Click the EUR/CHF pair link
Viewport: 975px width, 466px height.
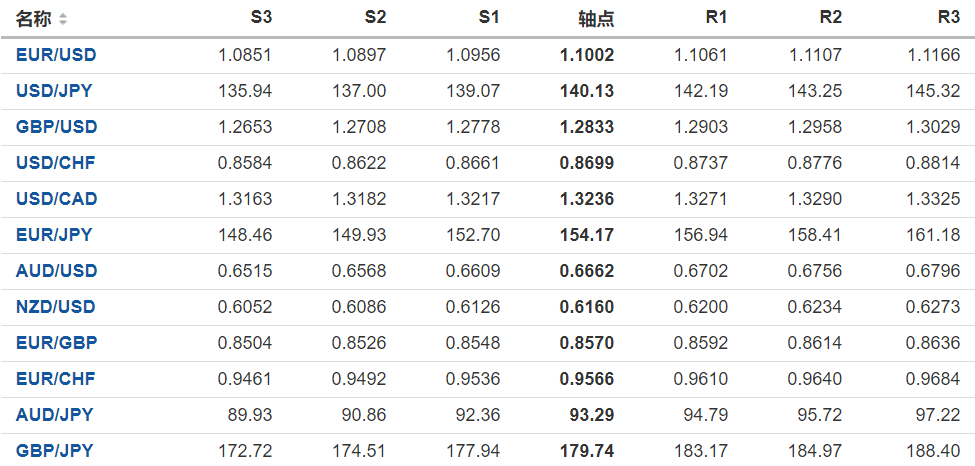[x=55, y=379]
